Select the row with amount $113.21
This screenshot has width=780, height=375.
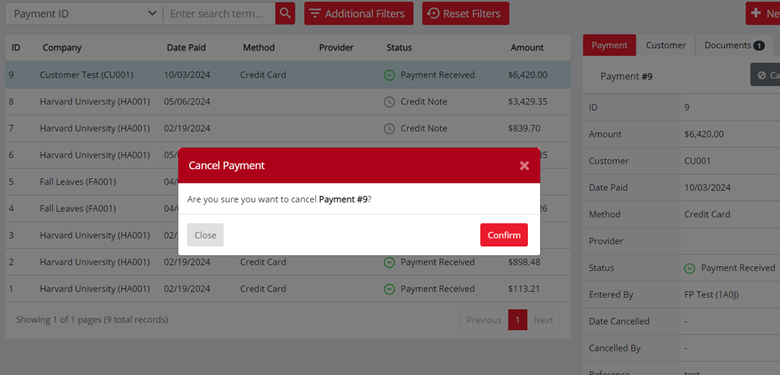tap(288, 288)
